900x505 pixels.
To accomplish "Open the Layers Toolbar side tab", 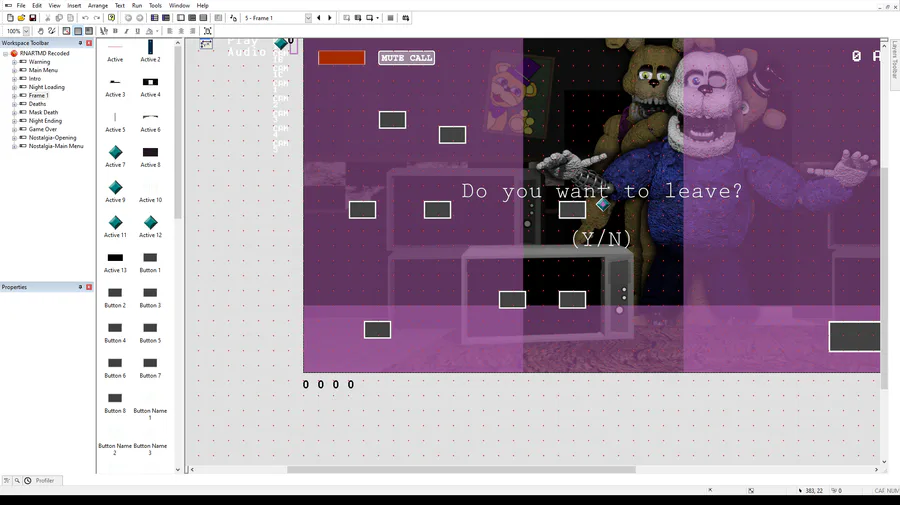I will (894, 60).
